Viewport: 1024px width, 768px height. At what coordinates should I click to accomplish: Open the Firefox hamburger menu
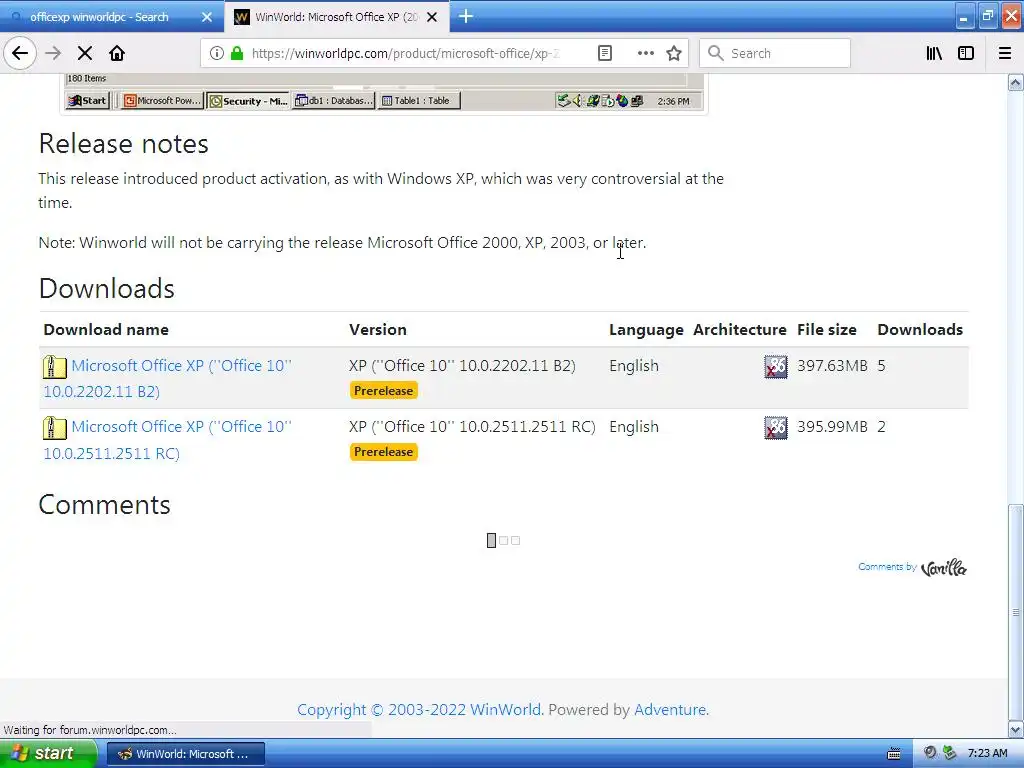tap(1004, 53)
